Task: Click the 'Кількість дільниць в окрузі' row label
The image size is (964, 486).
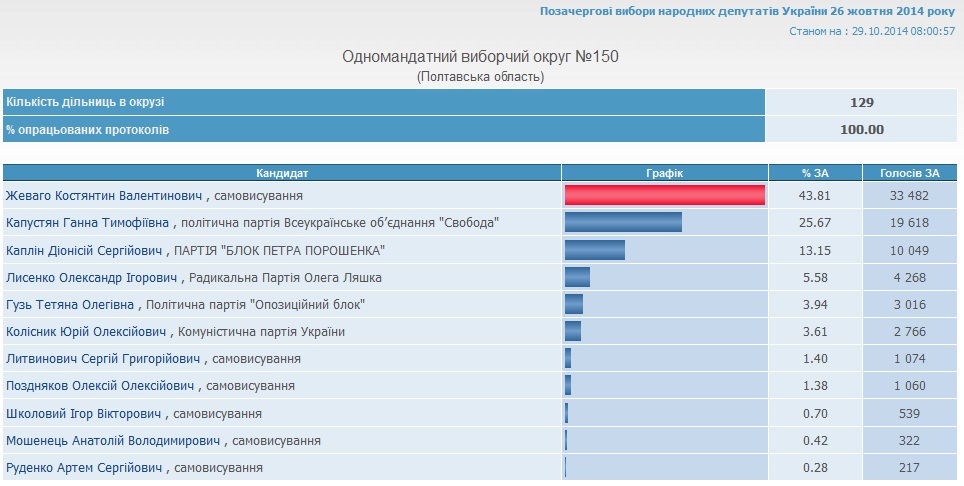Action: [x=85, y=102]
